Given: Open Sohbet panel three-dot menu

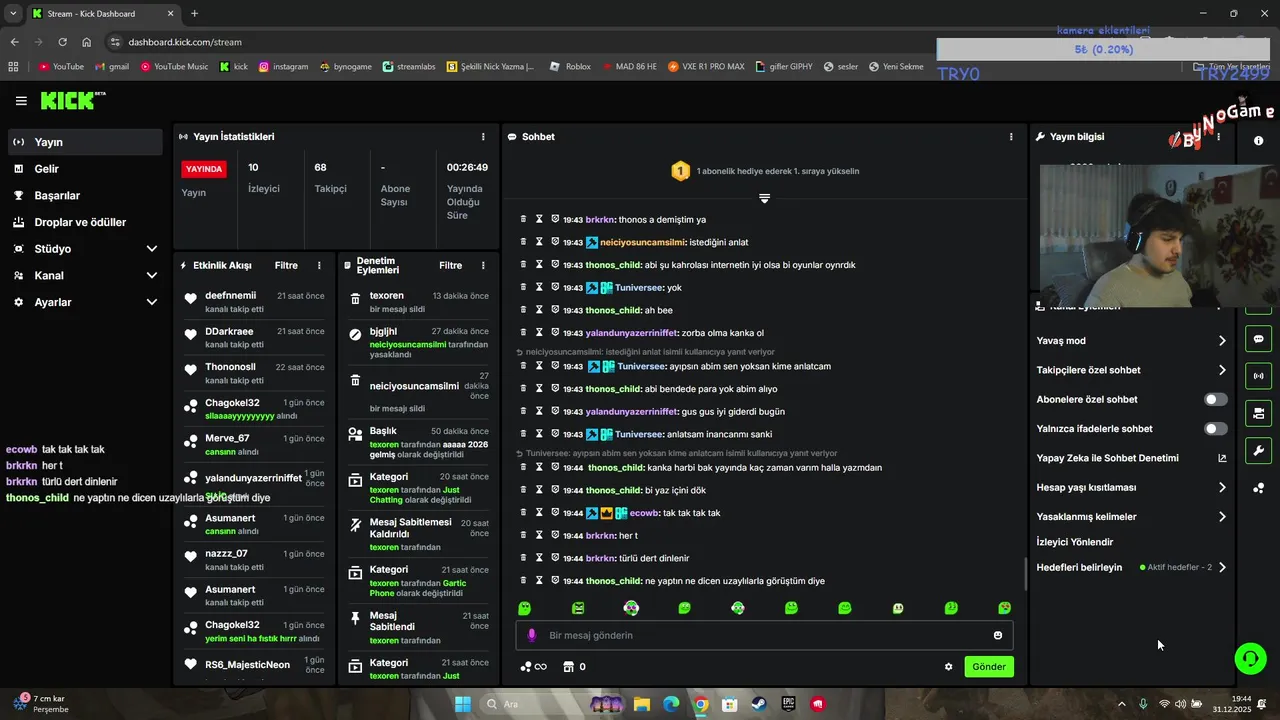Looking at the screenshot, I should pyautogui.click(x=1011, y=137).
